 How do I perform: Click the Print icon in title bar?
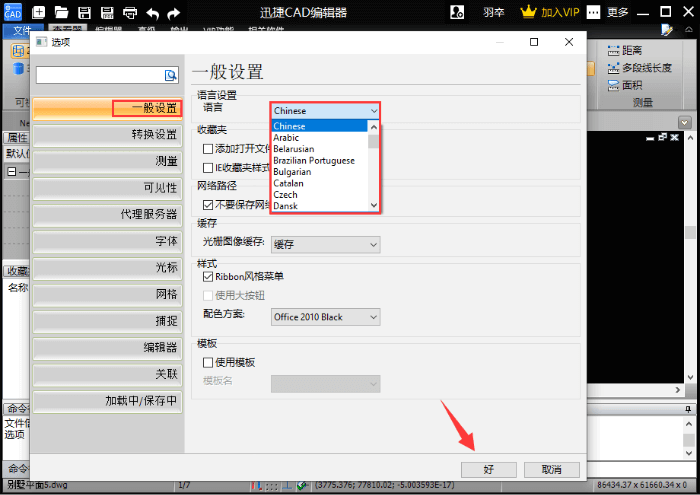click(130, 12)
